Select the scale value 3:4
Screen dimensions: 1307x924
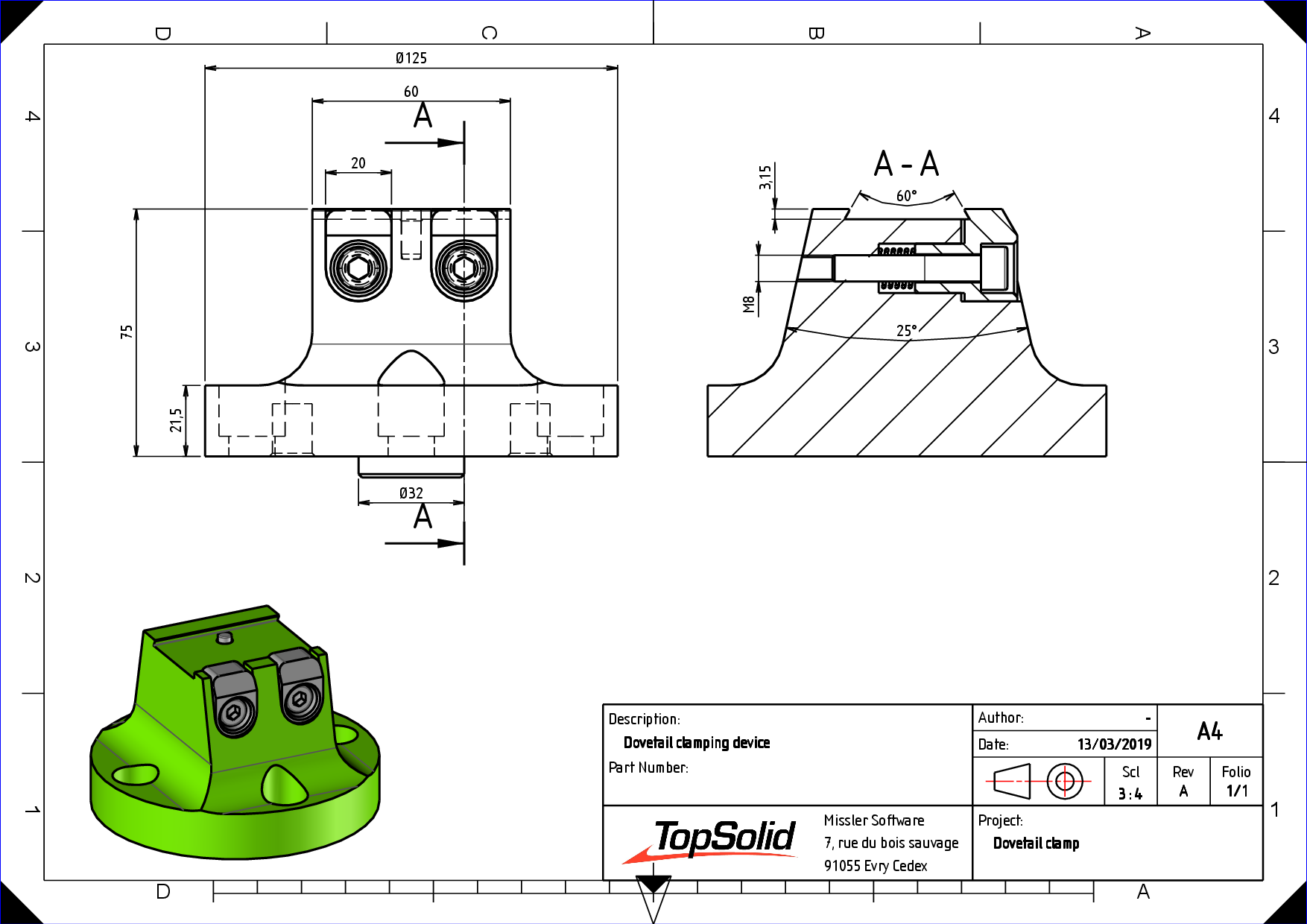coord(1130,794)
